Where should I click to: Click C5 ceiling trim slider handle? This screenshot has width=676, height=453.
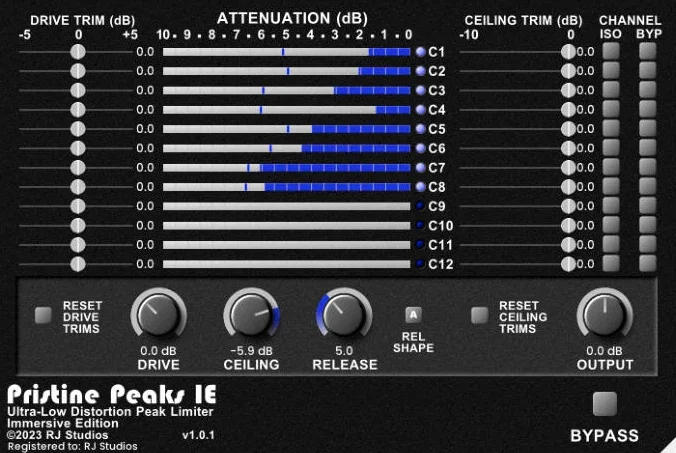[568, 129]
